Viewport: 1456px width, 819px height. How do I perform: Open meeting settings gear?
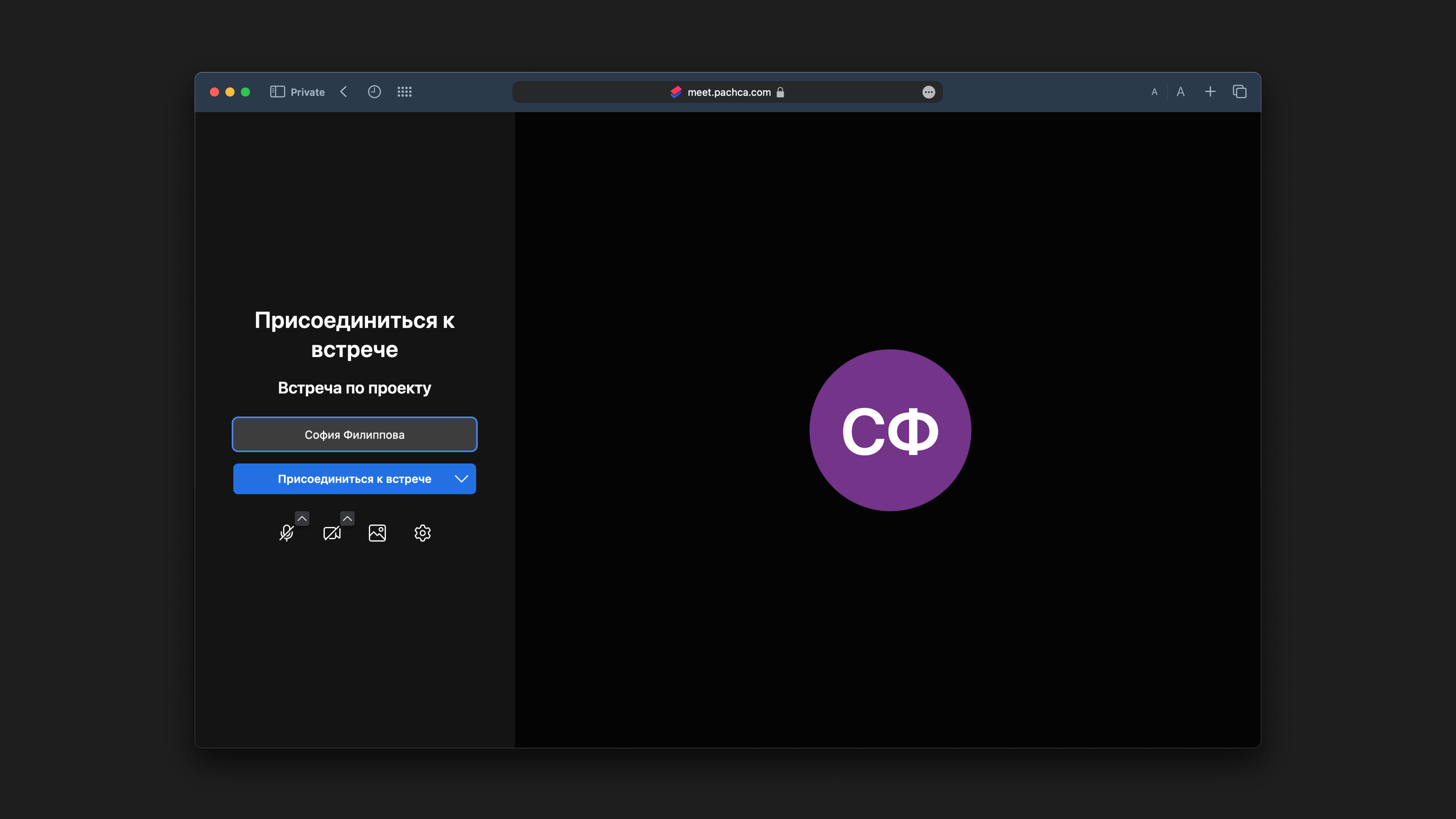pos(422,533)
